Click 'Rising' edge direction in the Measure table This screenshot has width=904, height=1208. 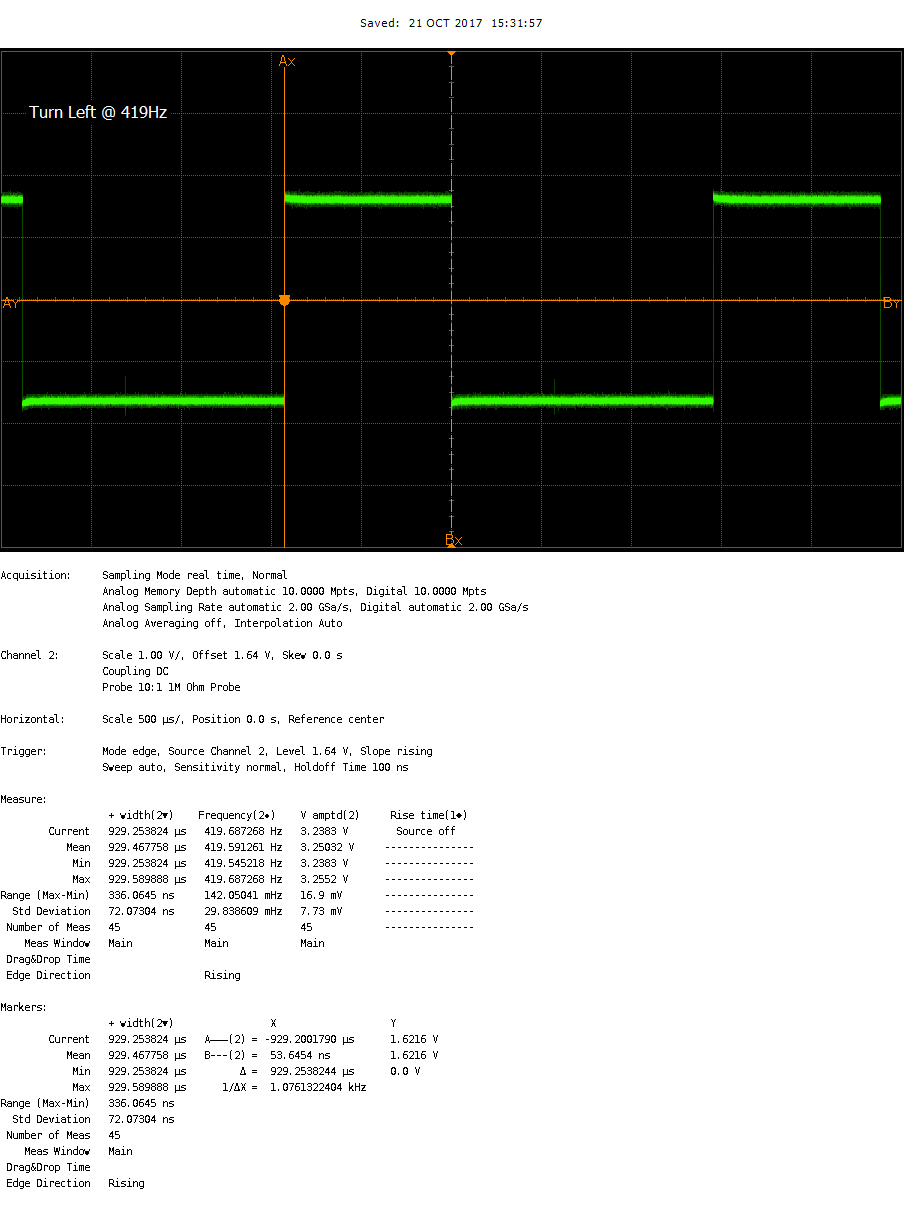coord(222,975)
